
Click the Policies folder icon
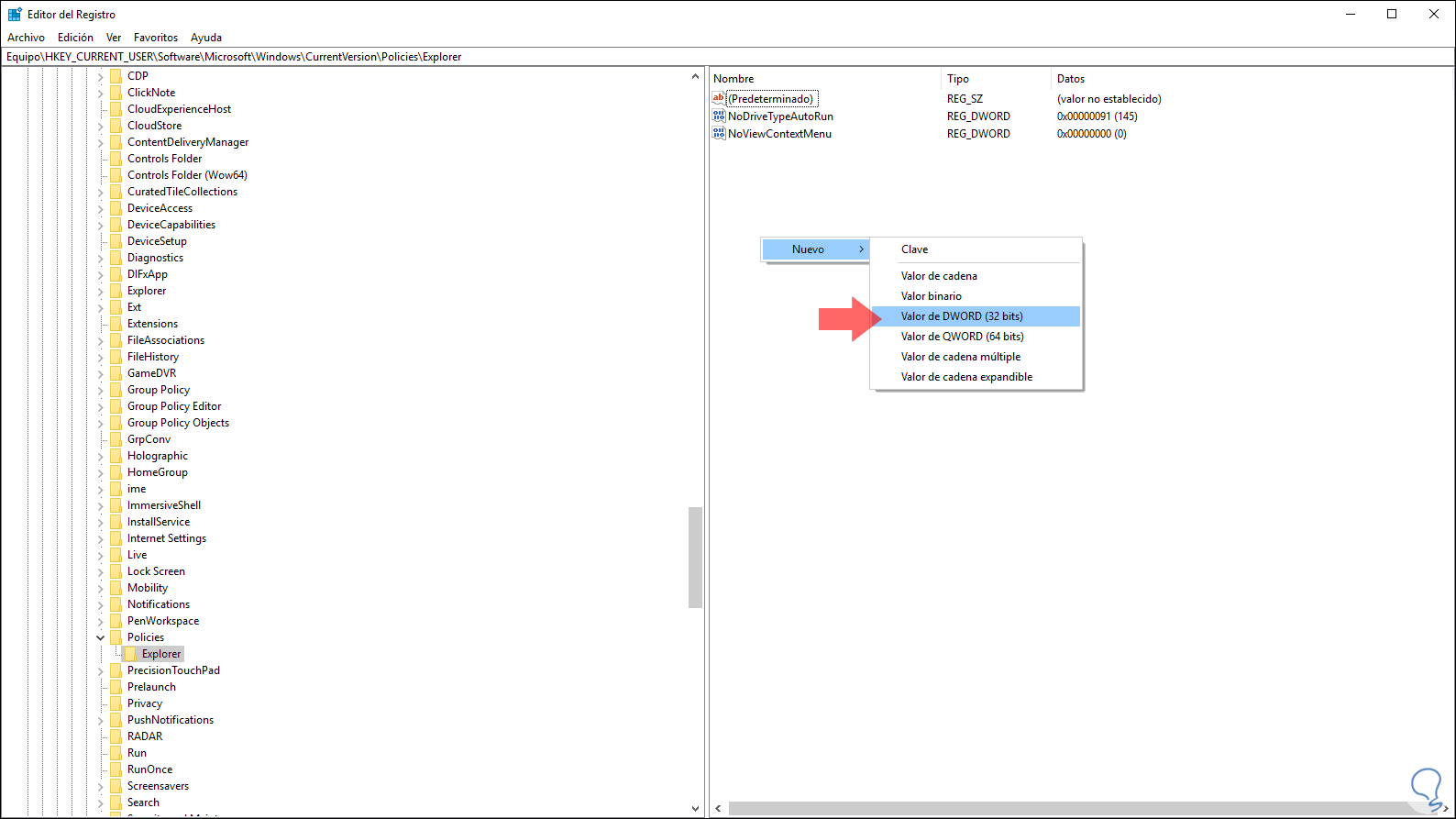[116, 637]
